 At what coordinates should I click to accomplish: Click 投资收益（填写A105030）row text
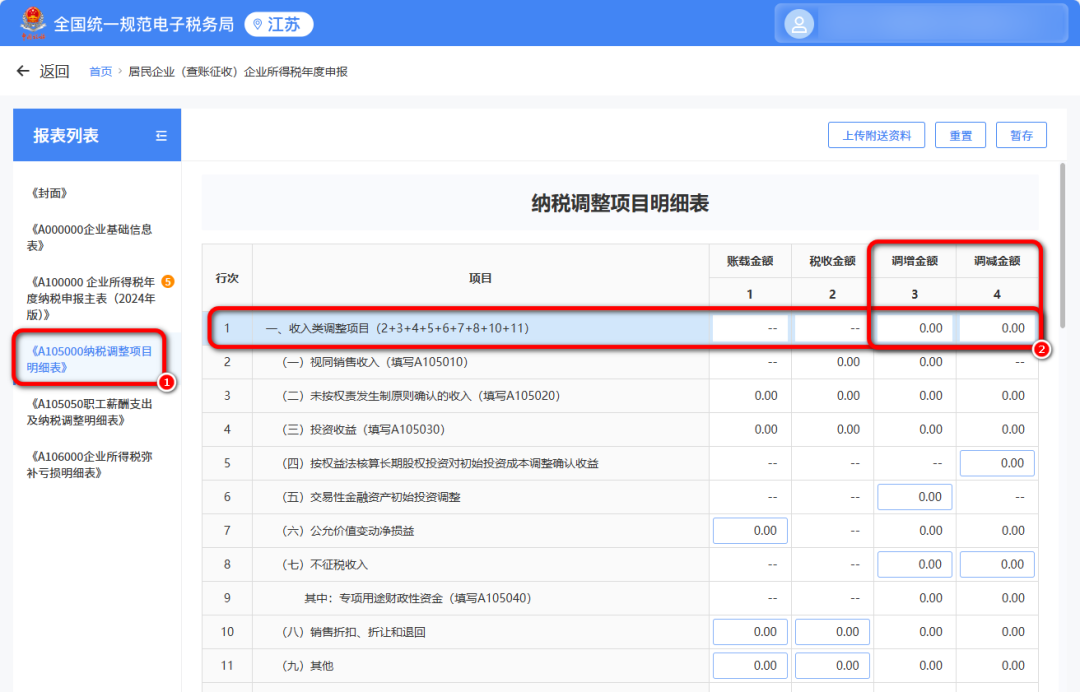pyautogui.click(x=364, y=430)
